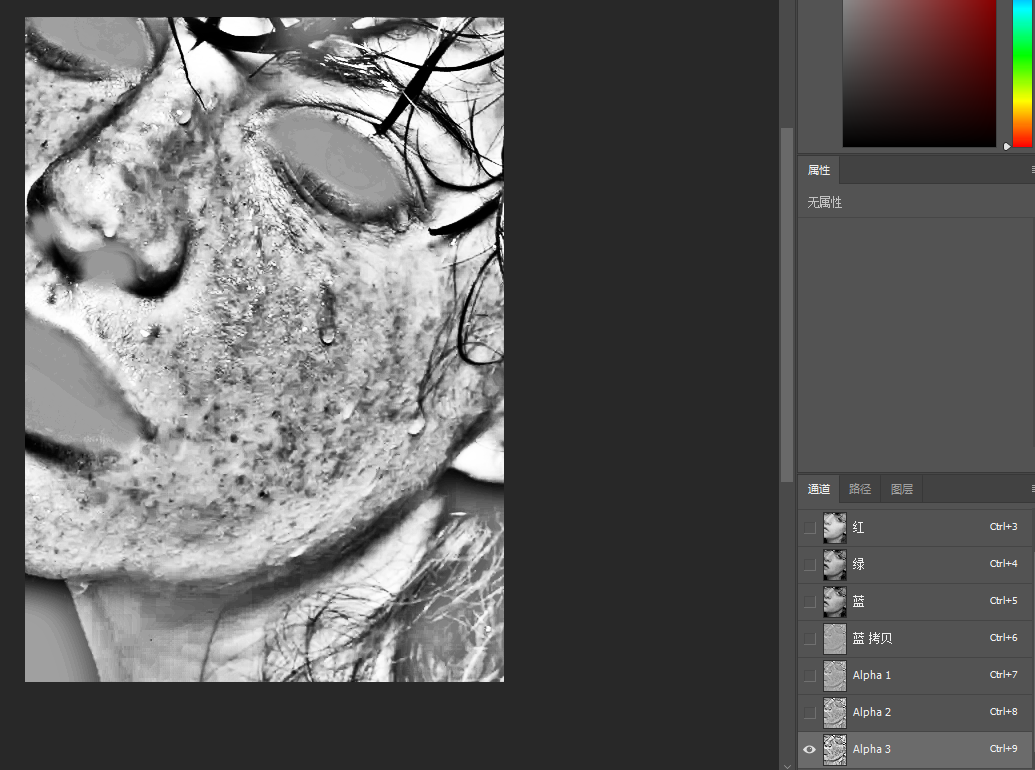Enable visibility for the Alpha 1 channel
Image resolution: width=1035 pixels, height=770 pixels.
click(809, 675)
